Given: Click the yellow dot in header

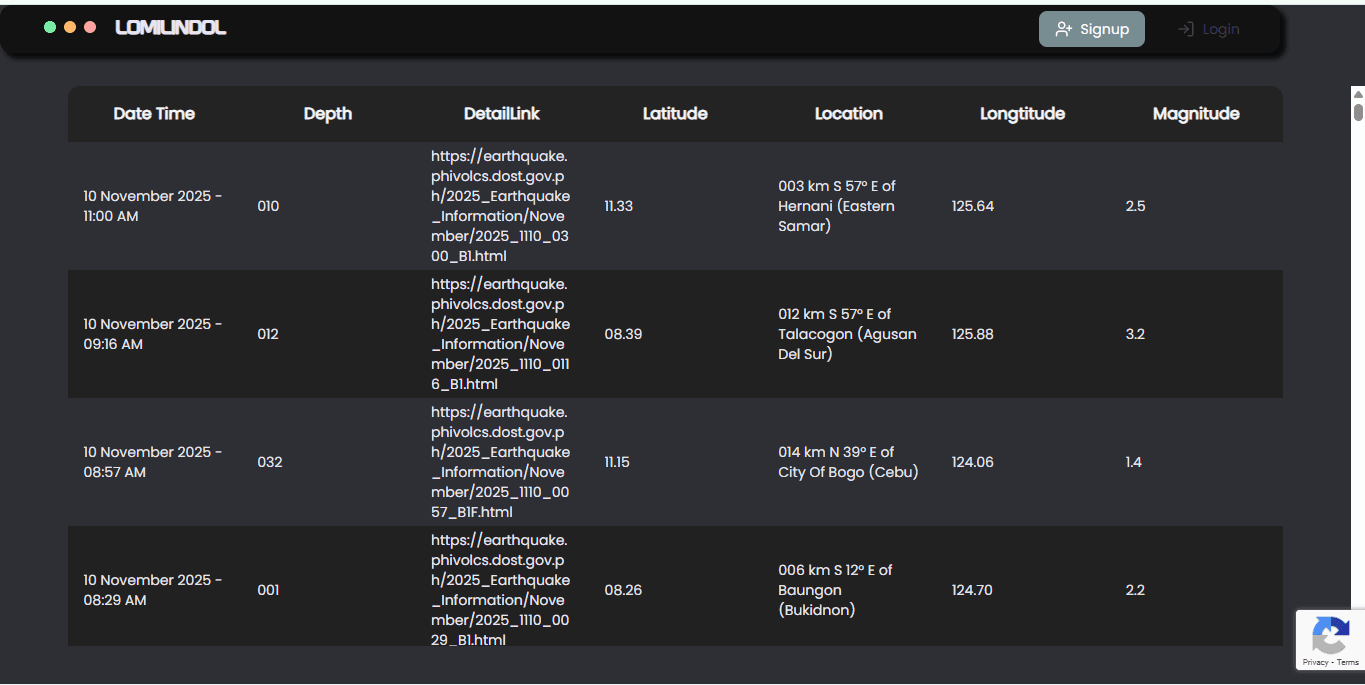Looking at the screenshot, I should pyautogui.click(x=70, y=27).
